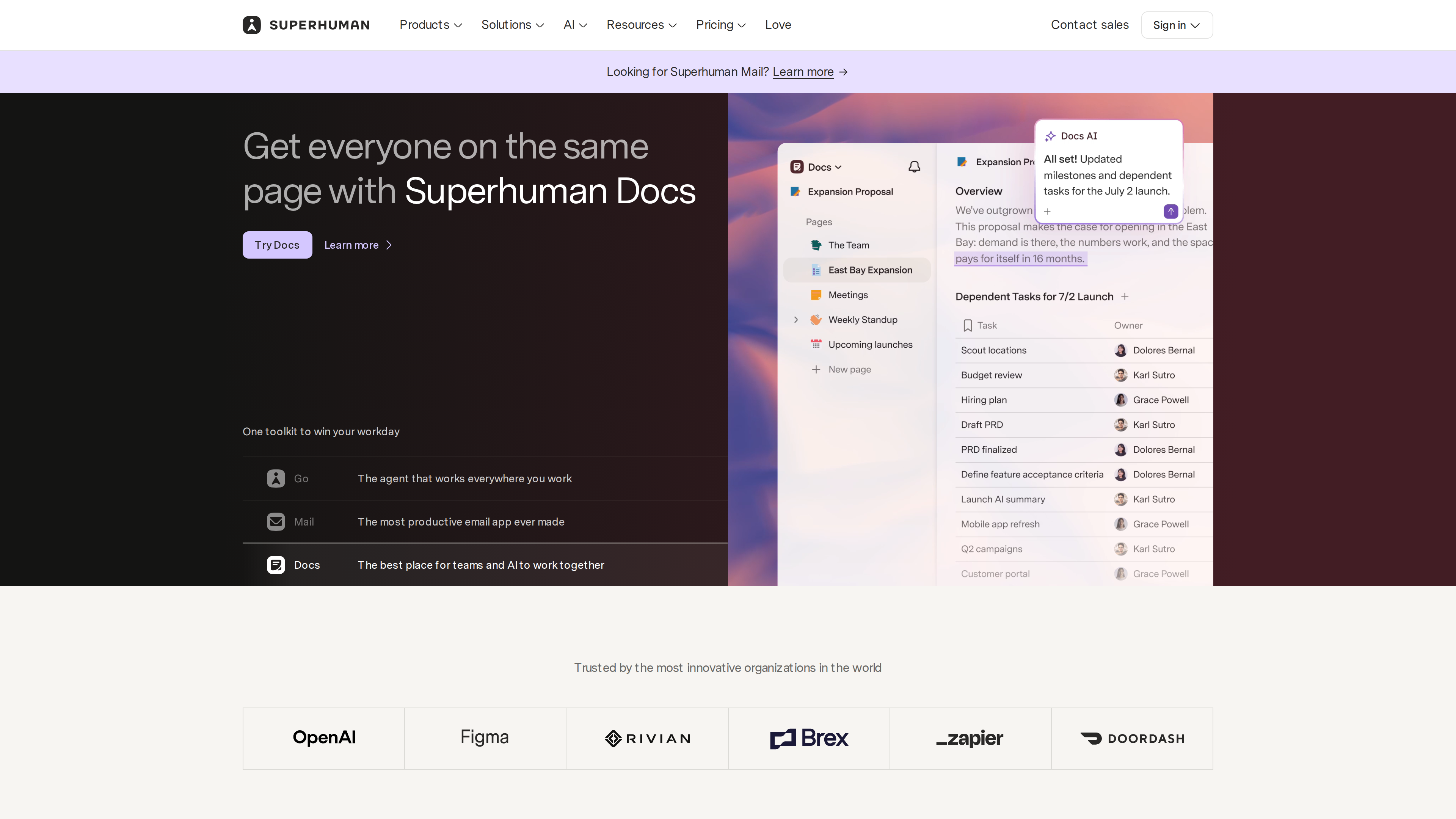Click the plus icon in Docs AI input

point(1047,212)
